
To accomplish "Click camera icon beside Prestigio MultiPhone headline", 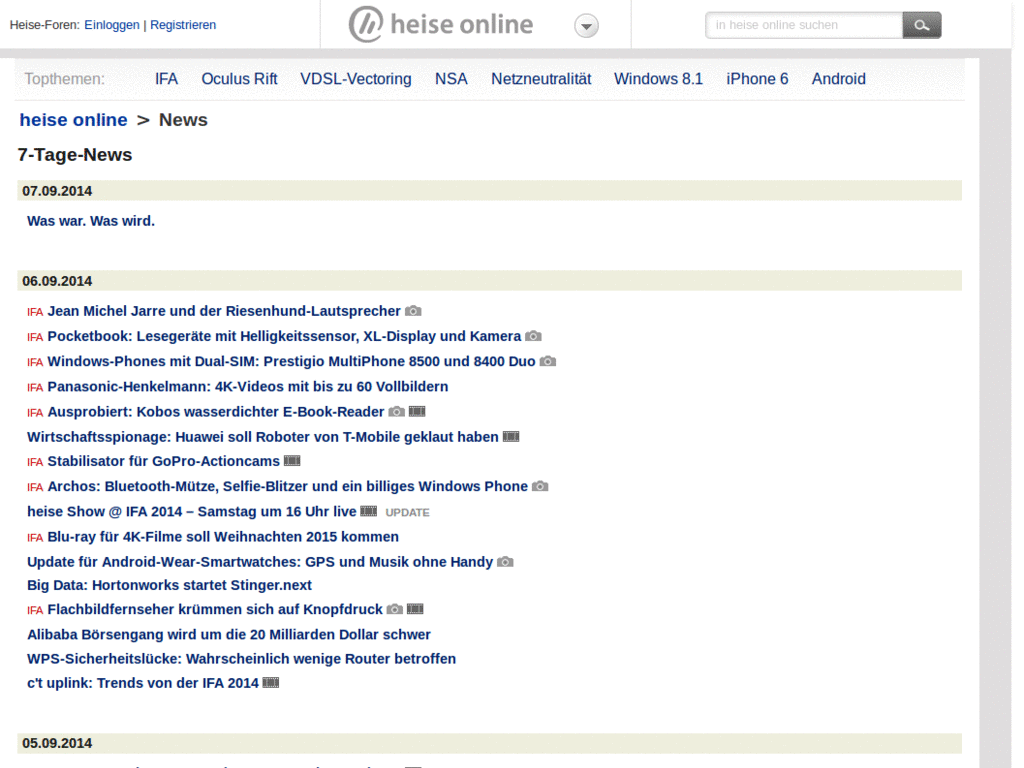I will coord(548,361).
